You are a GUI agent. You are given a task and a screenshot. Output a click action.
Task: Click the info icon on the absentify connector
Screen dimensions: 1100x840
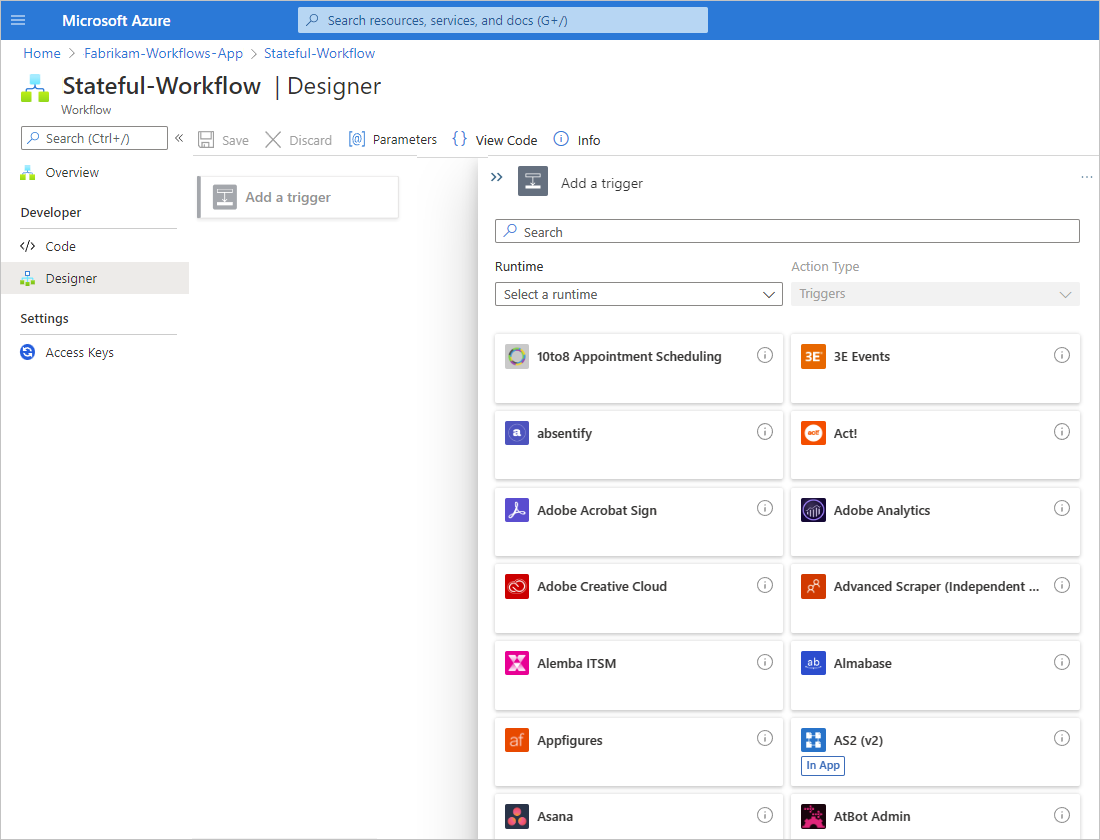[x=765, y=431]
